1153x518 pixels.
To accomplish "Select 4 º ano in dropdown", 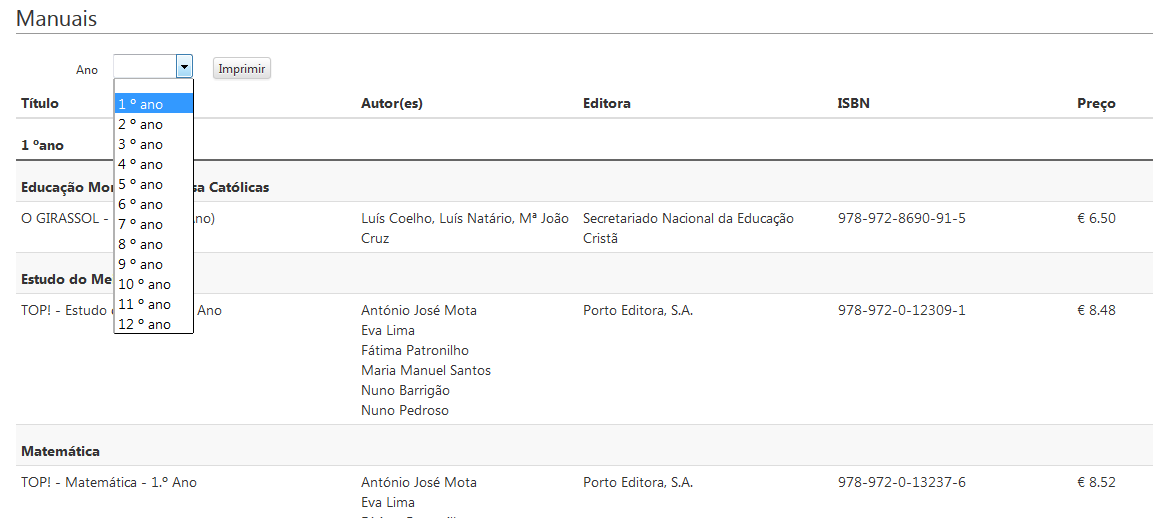I will [152, 164].
